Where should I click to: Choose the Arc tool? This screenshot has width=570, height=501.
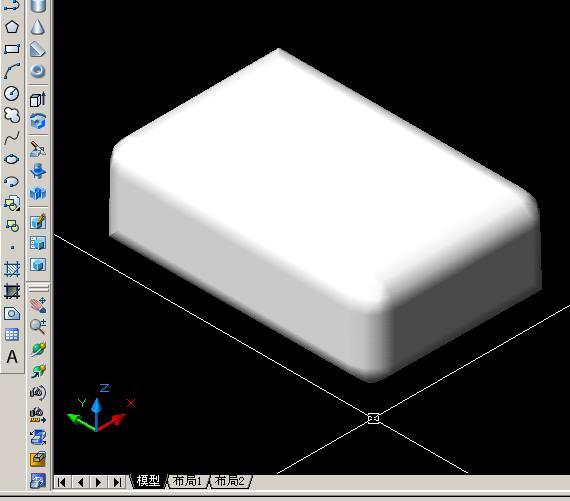click(12, 71)
